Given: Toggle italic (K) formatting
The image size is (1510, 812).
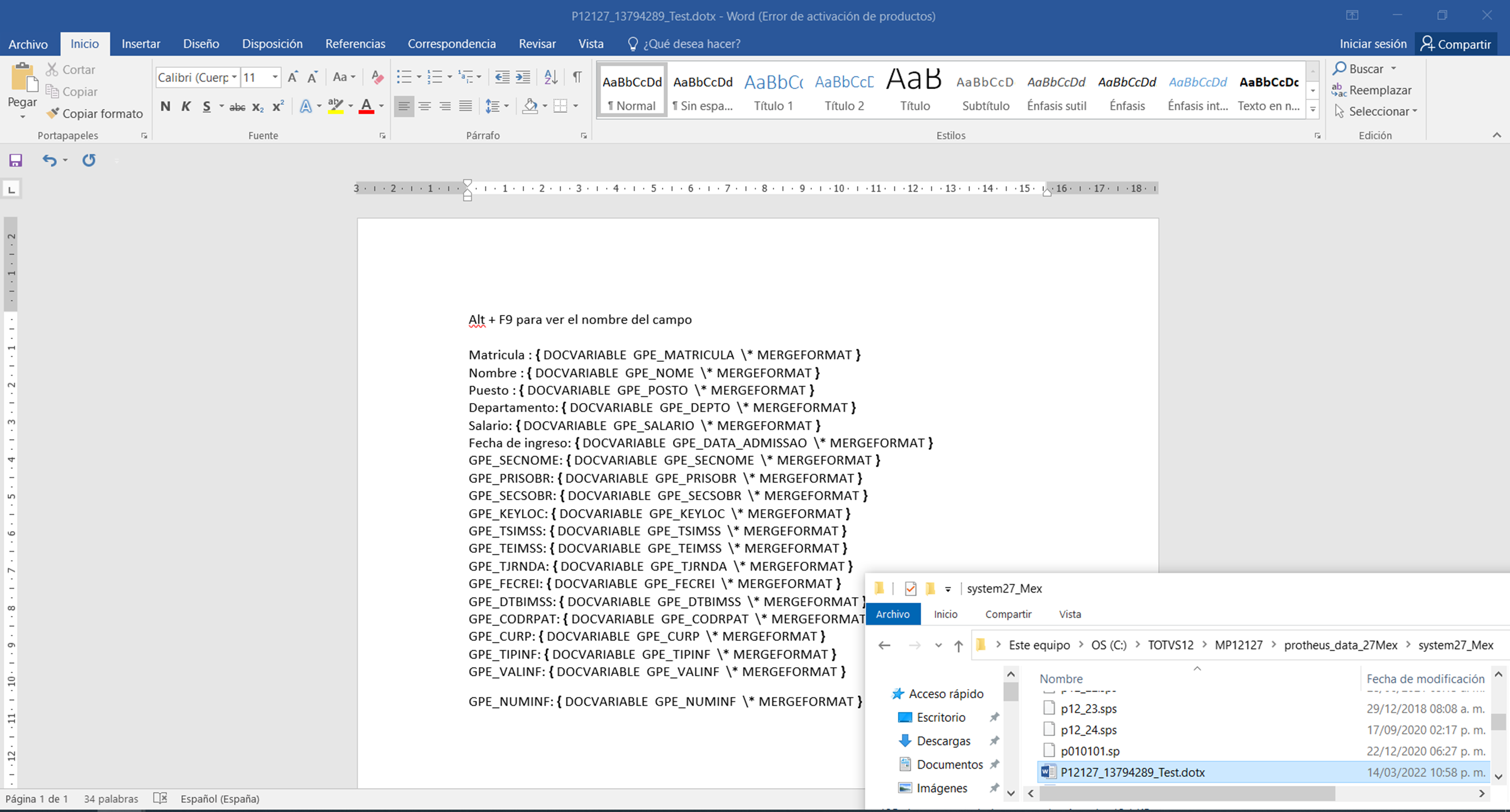Looking at the screenshot, I should tap(186, 106).
